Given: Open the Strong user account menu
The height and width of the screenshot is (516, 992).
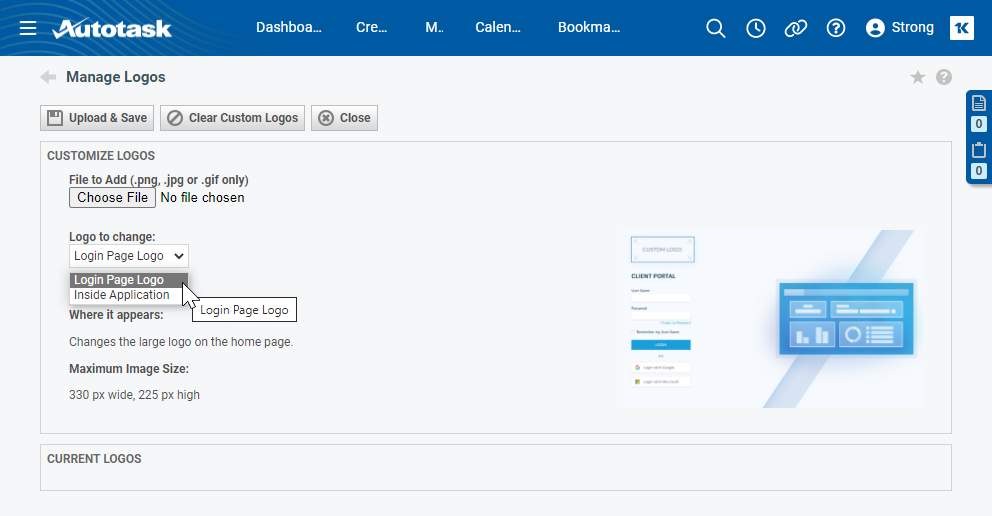Looking at the screenshot, I should [x=900, y=28].
